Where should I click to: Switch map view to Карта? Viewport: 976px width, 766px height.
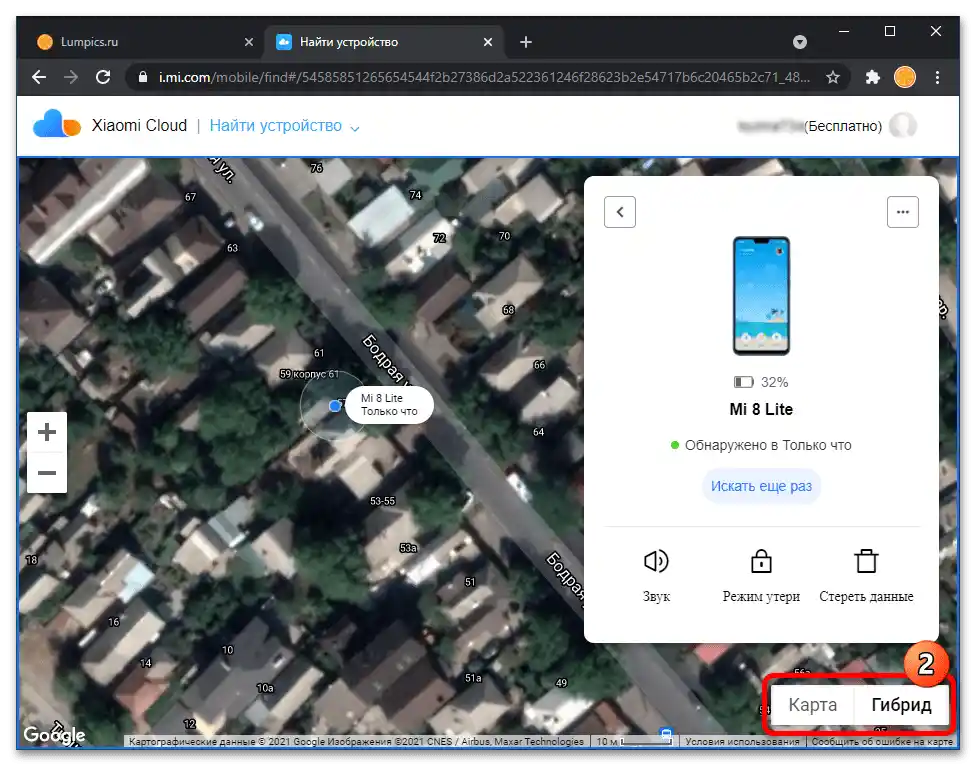pyautogui.click(x=812, y=704)
